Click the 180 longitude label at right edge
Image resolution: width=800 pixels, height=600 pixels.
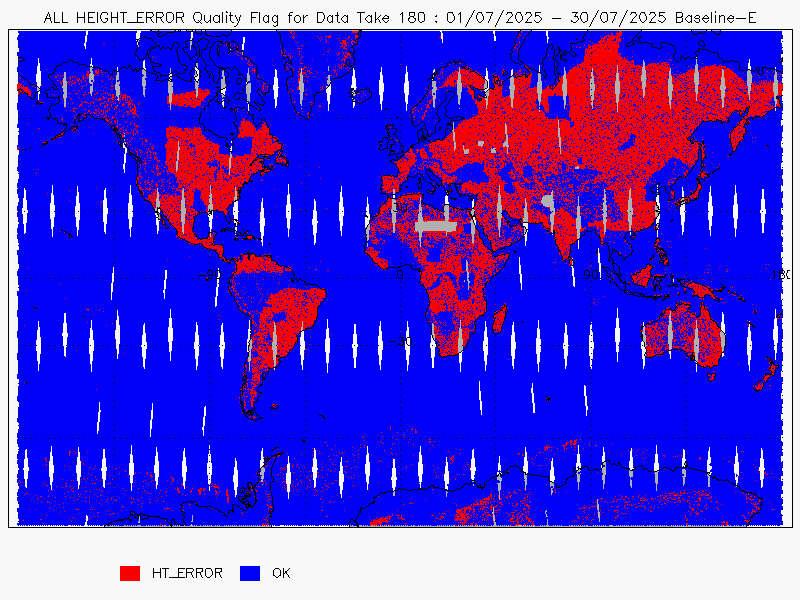click(x=781, y=275)
